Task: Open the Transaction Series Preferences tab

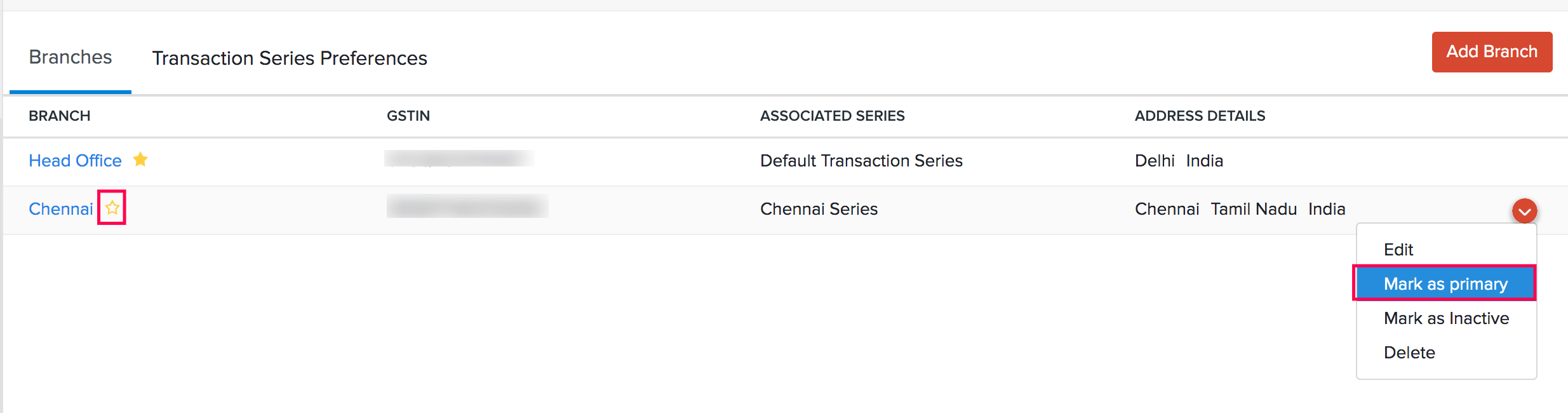Action: pyautogui.click(x=290, y=58)
